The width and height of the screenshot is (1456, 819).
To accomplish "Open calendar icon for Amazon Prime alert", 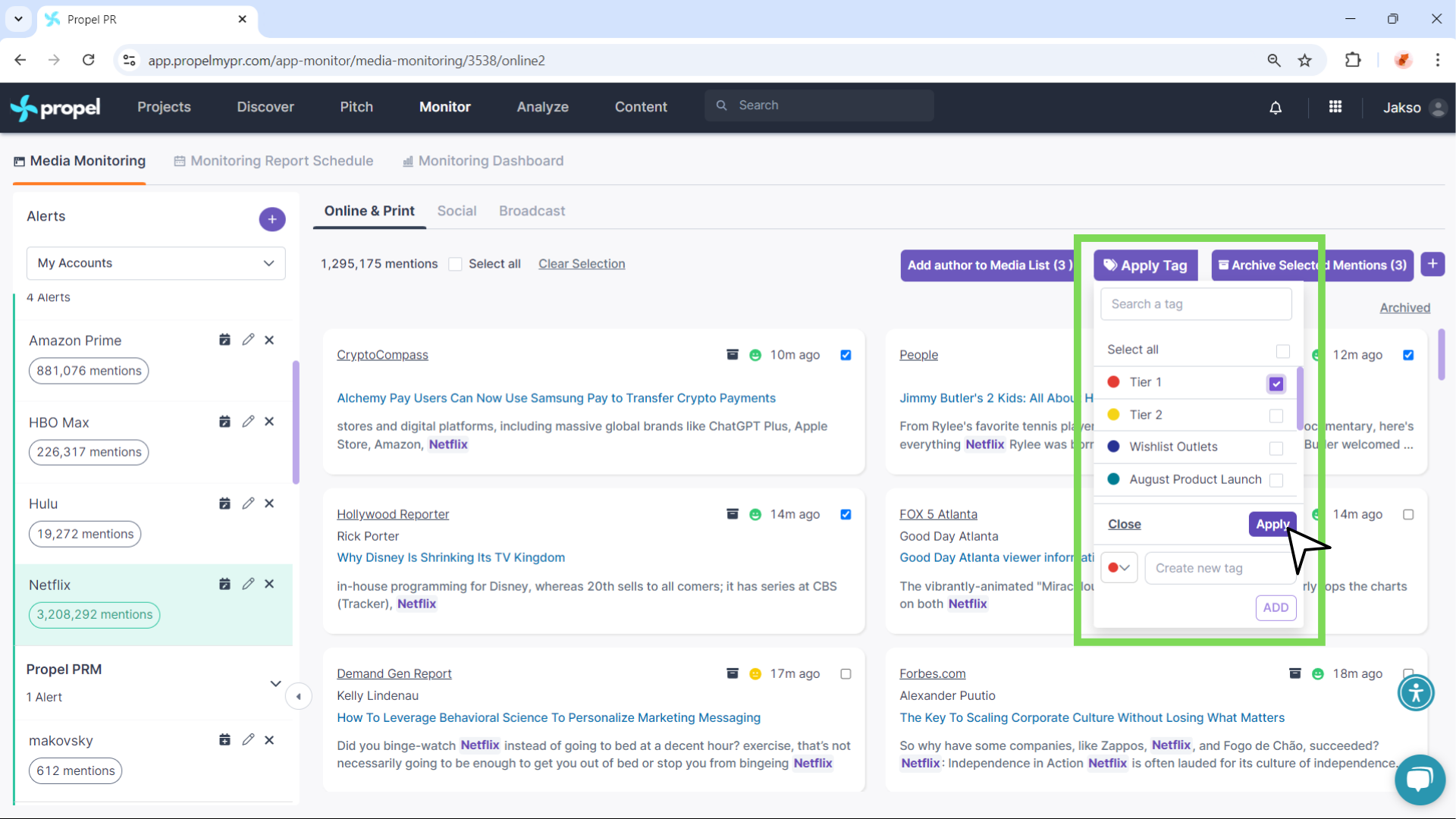I will (x=224, y=340).
